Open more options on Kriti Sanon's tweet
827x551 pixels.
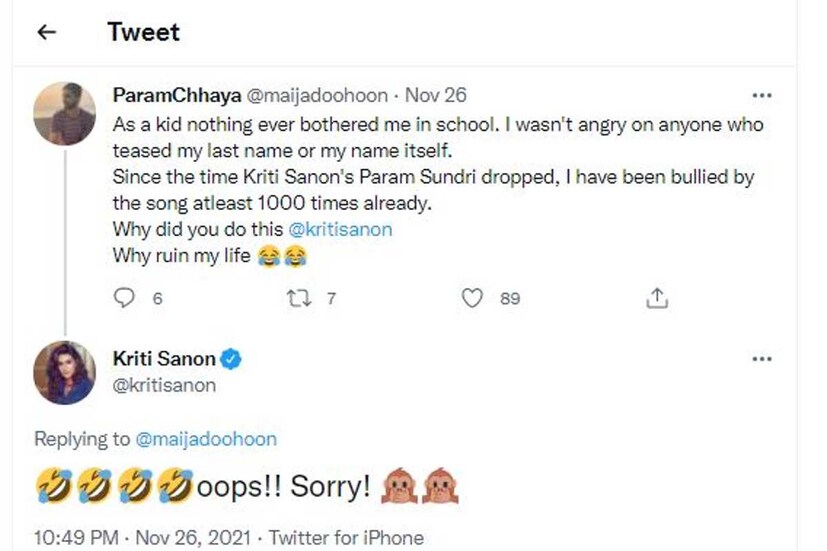point(761,359)
